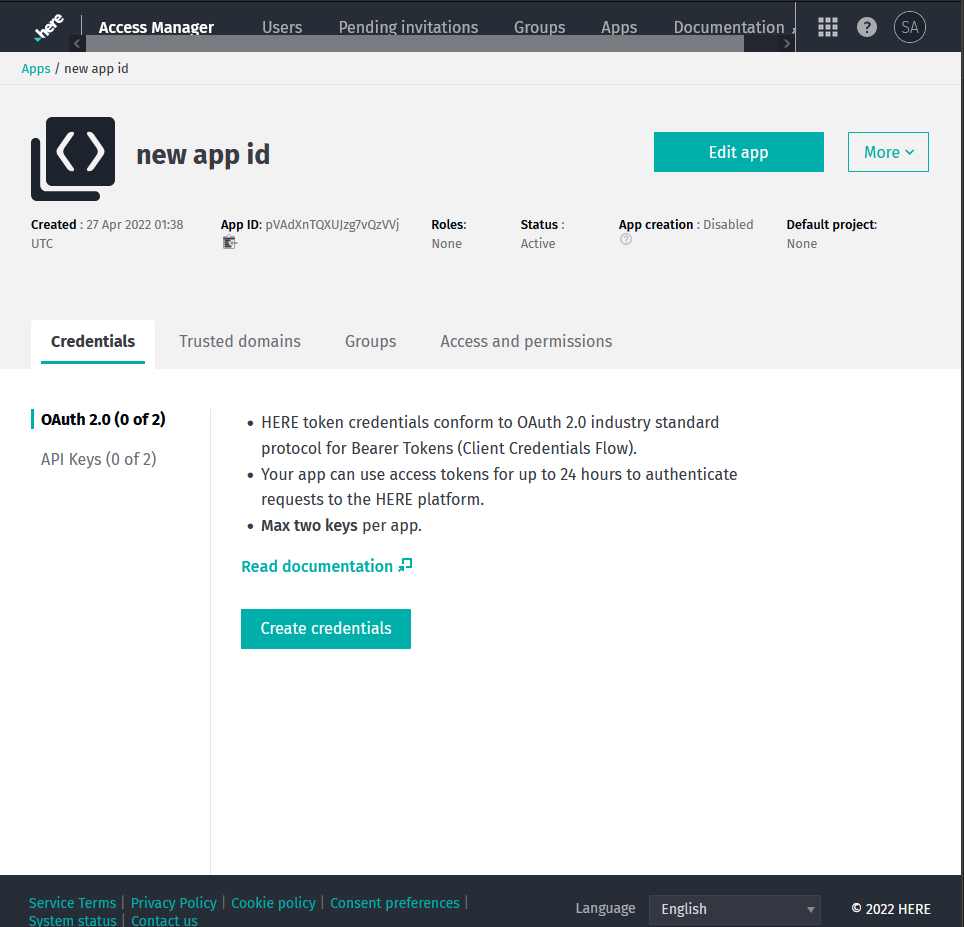Viewport: 964px width, 927px height.
Task: Click the navigation scroll left arrow
Action: pyautogui.click(x=77, y=43)
